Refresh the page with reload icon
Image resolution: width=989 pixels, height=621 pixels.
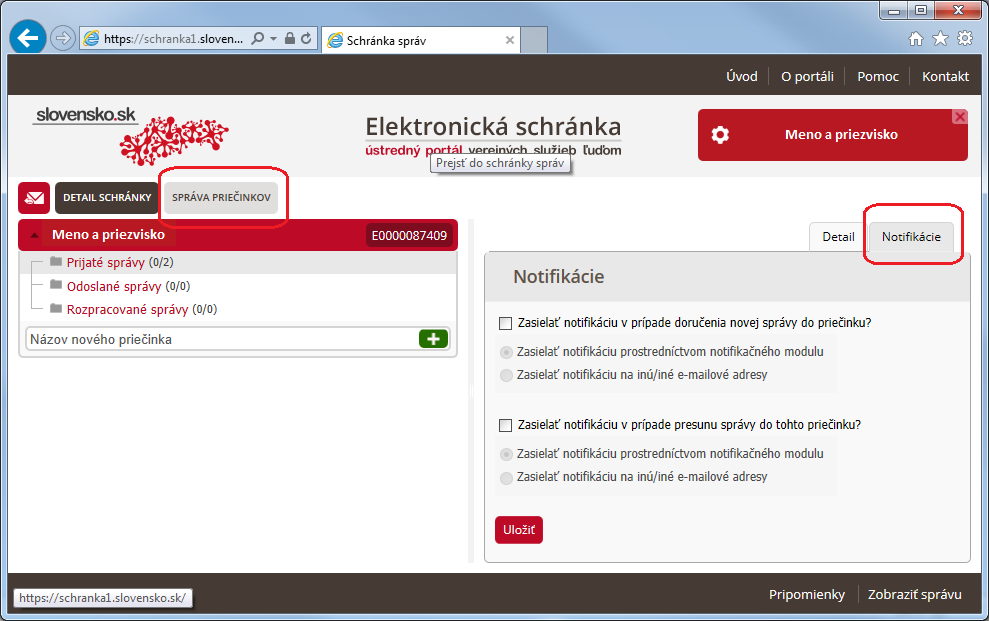tap(306, 38)
